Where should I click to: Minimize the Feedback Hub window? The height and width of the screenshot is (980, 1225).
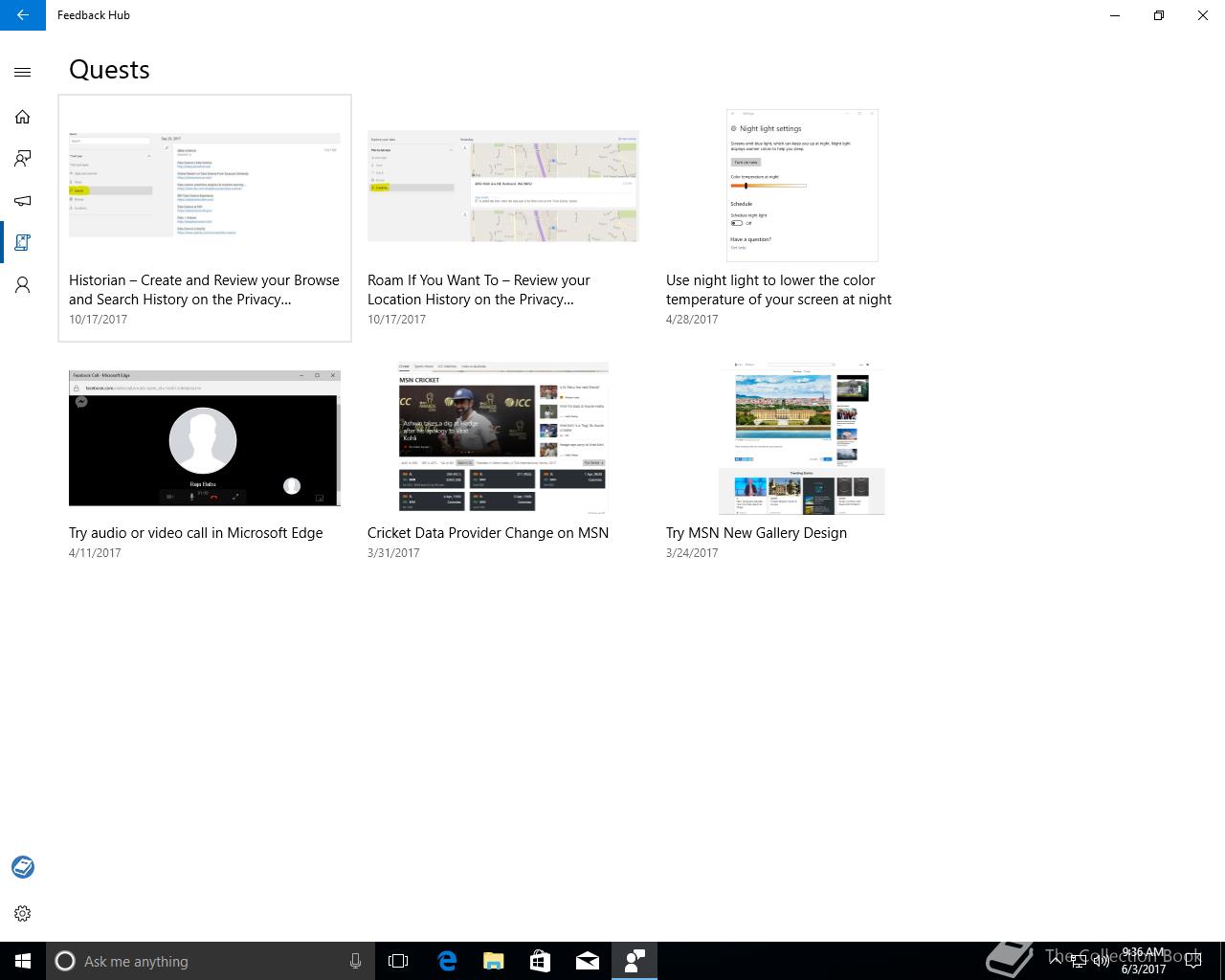[1115, 15]
